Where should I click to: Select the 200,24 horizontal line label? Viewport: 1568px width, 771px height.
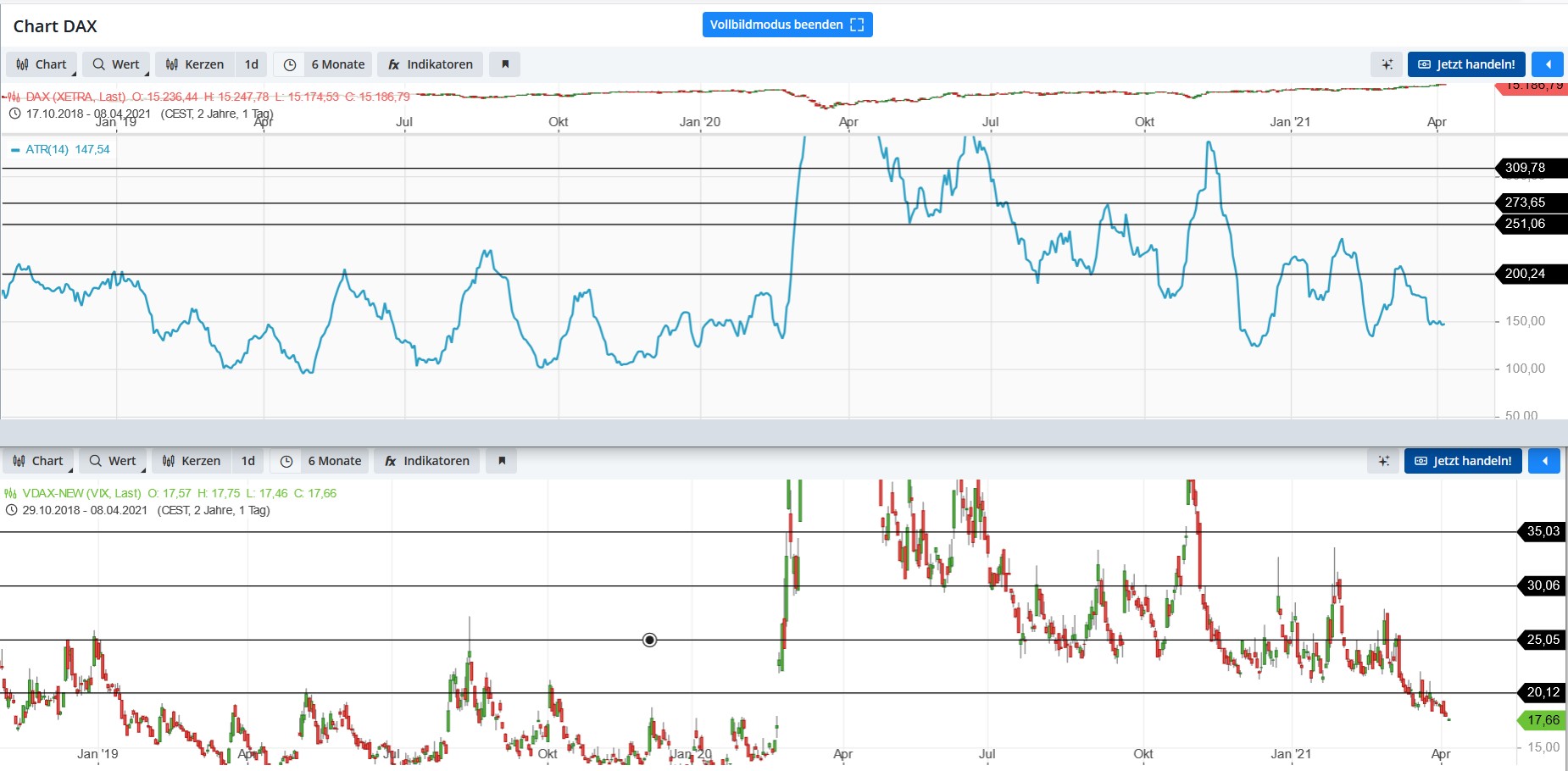(1531, 274)
